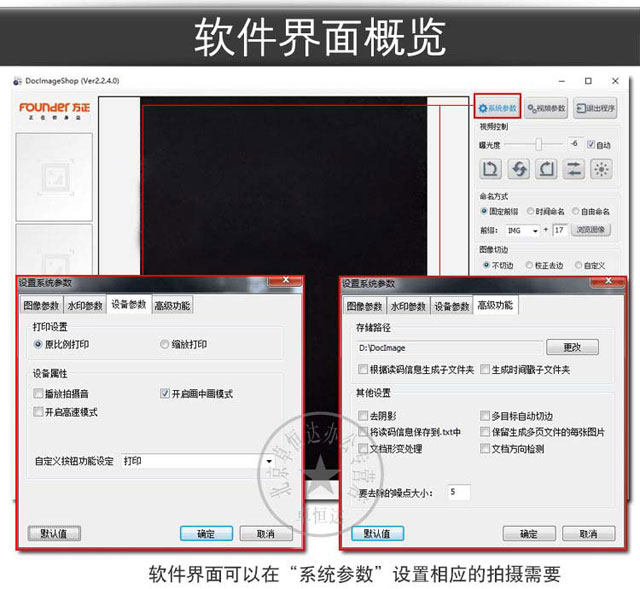Select 缩放打印 radio button
640x589 pixels.
(164, 344)
